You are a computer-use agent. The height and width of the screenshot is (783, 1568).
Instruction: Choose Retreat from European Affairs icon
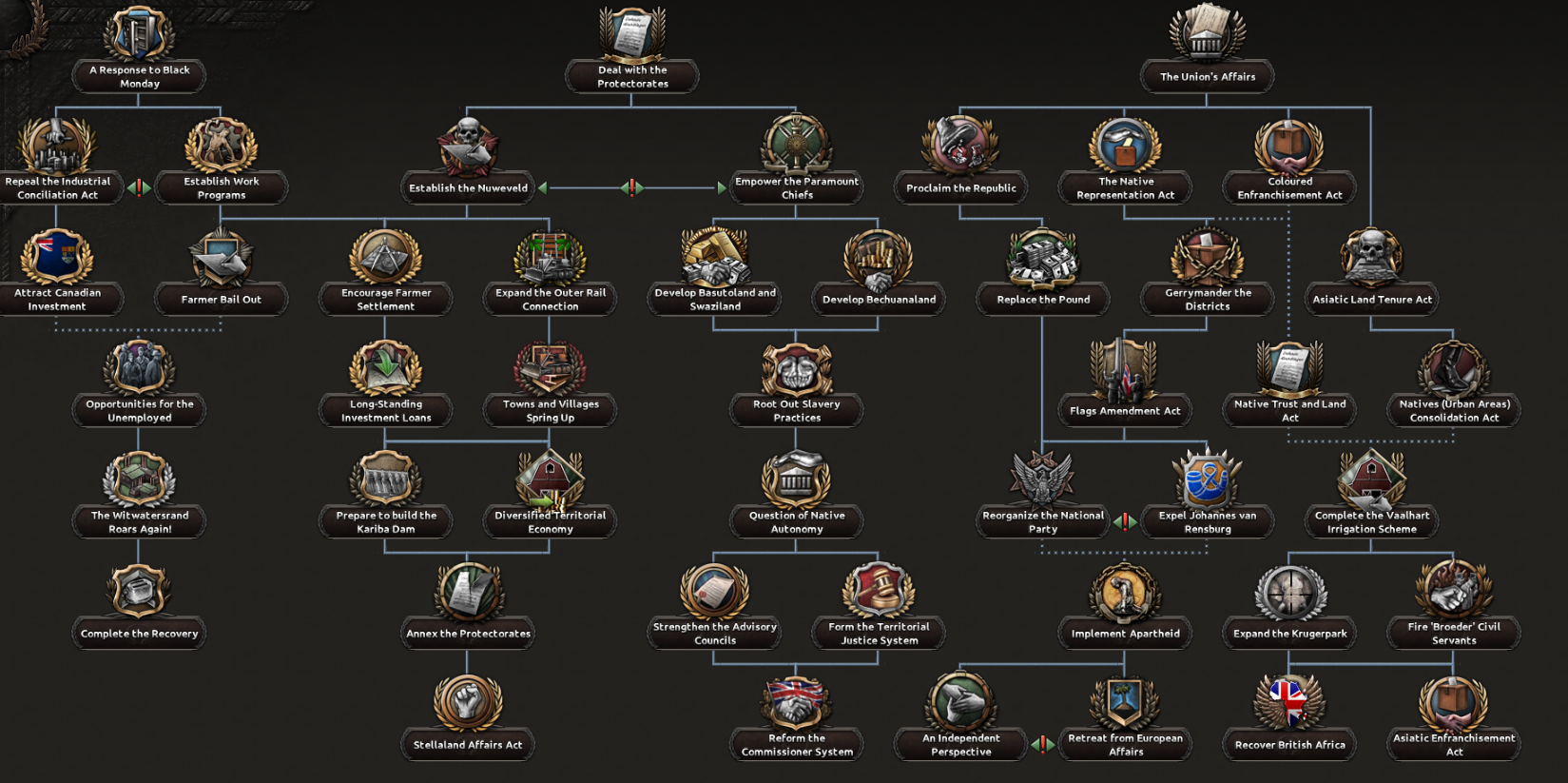point(1125,701)
